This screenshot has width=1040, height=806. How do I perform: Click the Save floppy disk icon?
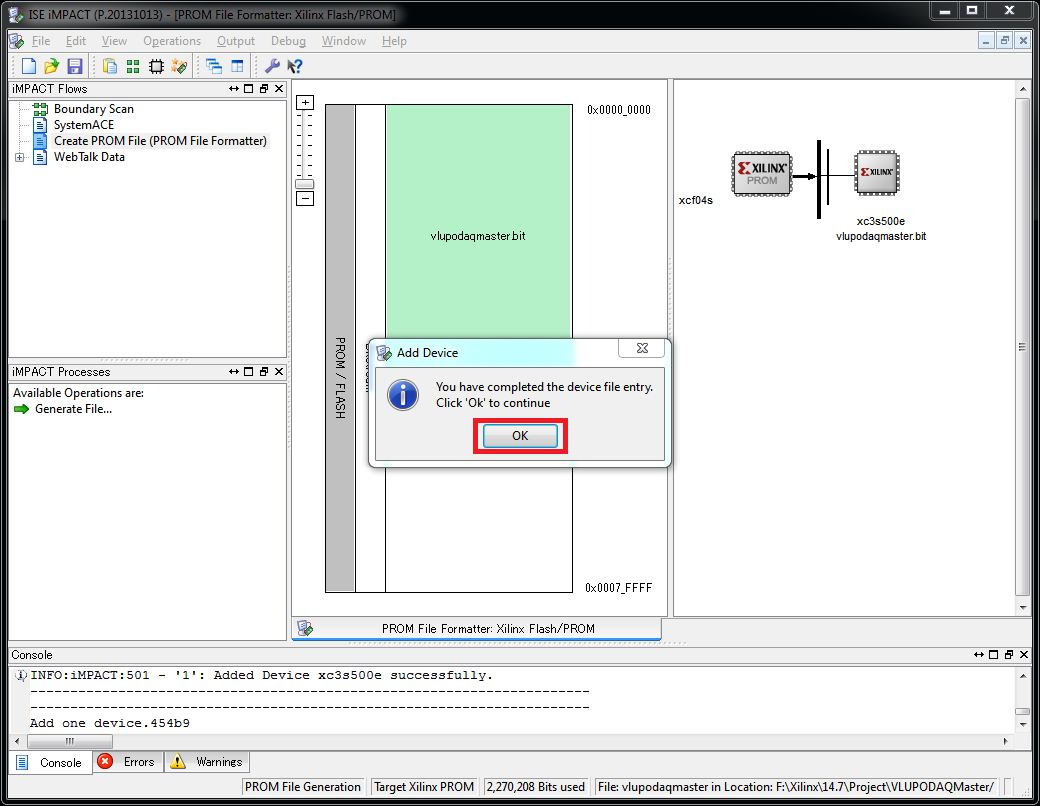[74, 66]
